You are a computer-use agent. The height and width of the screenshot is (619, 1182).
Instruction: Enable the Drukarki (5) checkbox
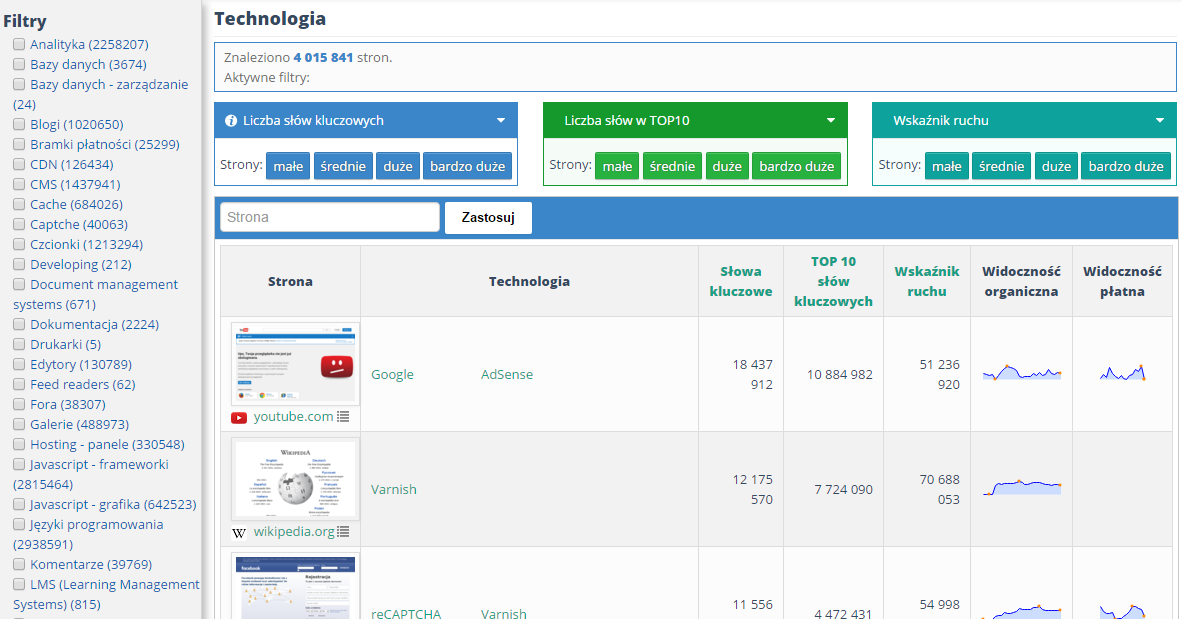click(x=19, y=345)
